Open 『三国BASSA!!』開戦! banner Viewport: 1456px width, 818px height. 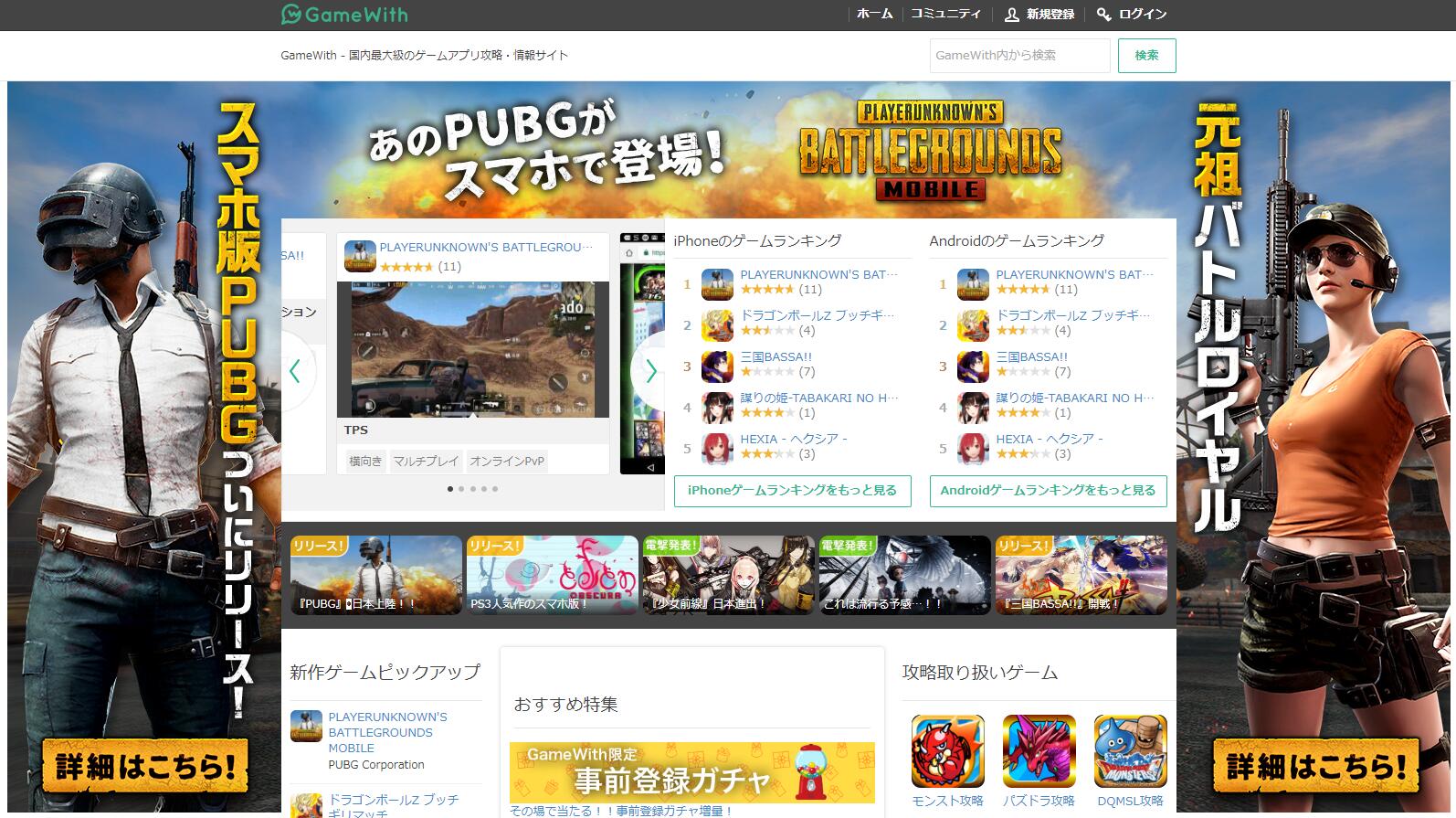coord(1081,575)
